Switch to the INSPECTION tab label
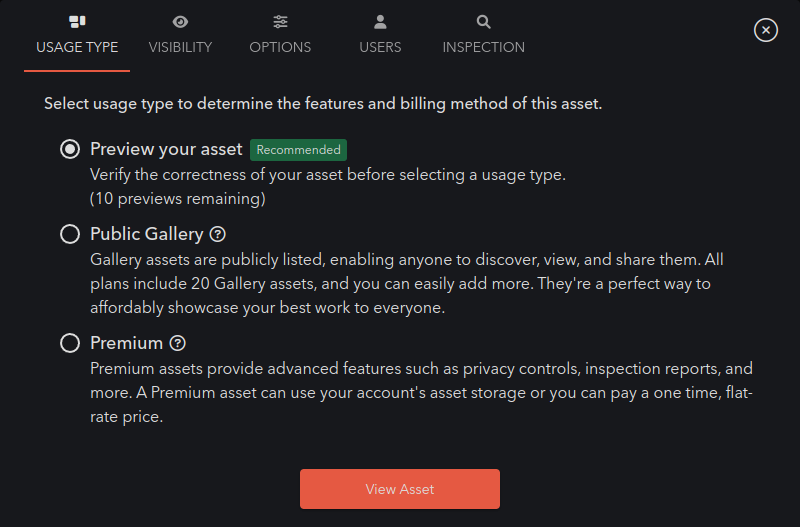The image size is (800, 527). click(x=483, y=47)
